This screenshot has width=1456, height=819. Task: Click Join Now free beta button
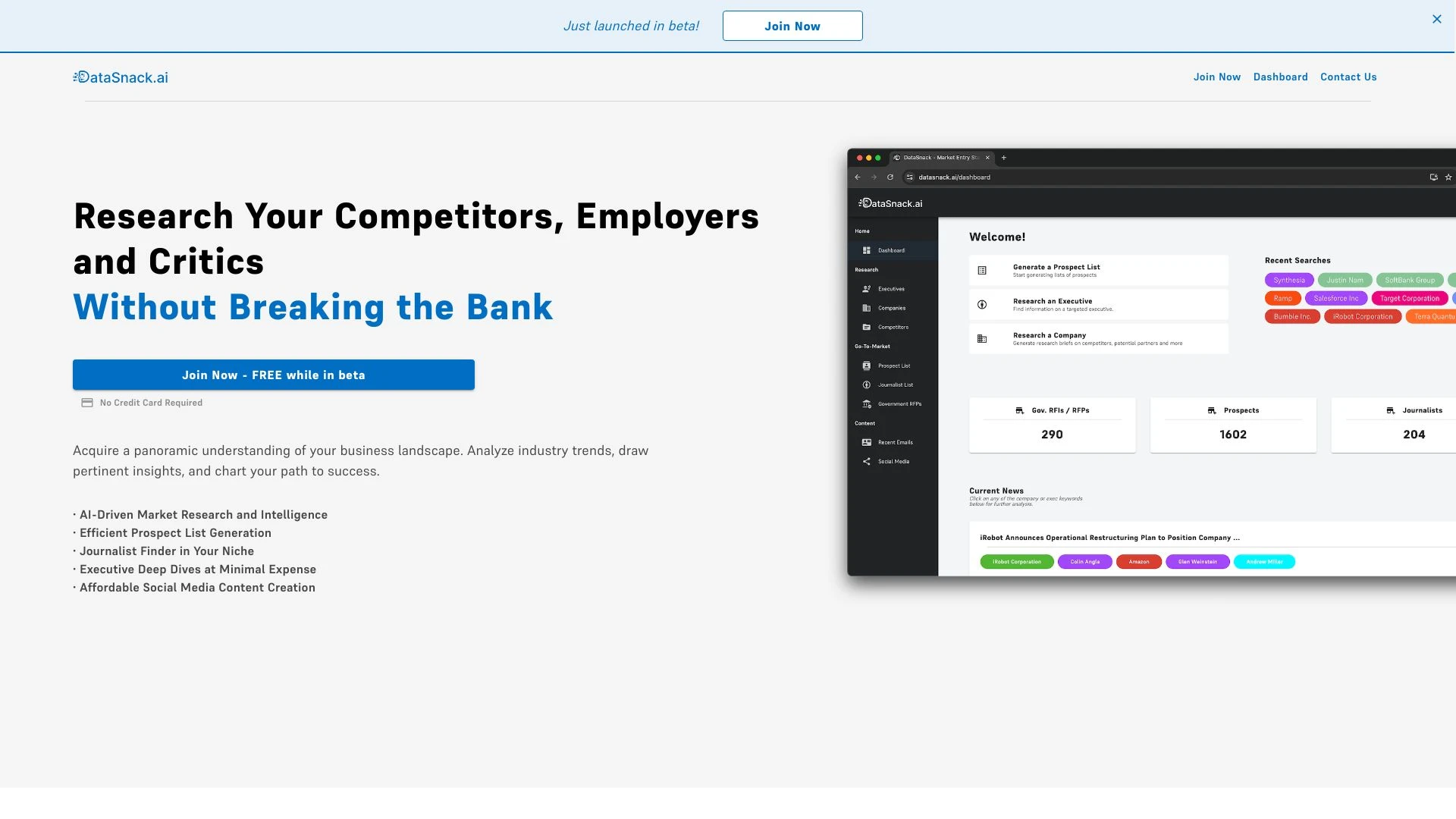coord(273,374)
